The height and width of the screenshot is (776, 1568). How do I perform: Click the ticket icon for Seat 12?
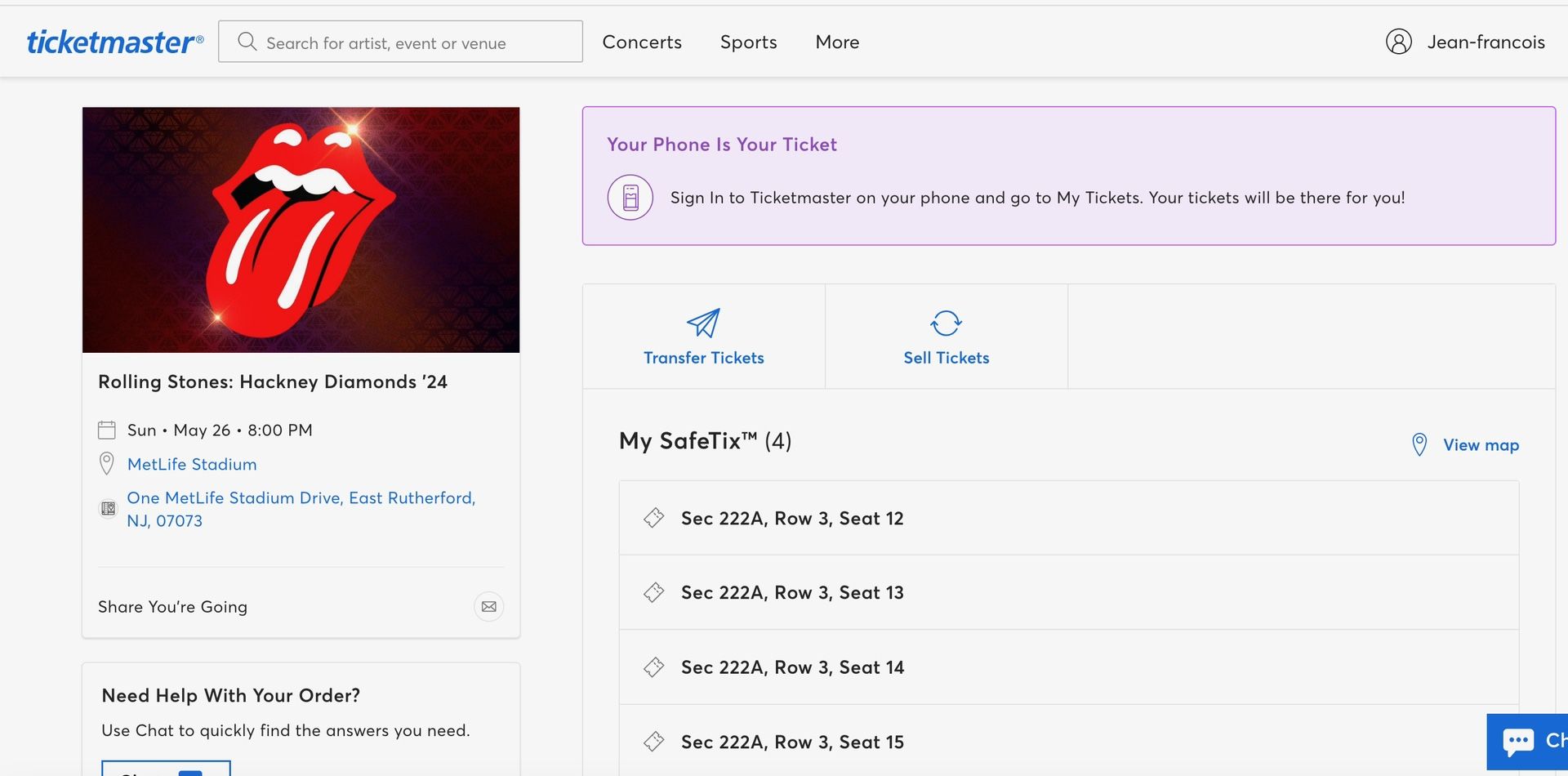(653, 518)
